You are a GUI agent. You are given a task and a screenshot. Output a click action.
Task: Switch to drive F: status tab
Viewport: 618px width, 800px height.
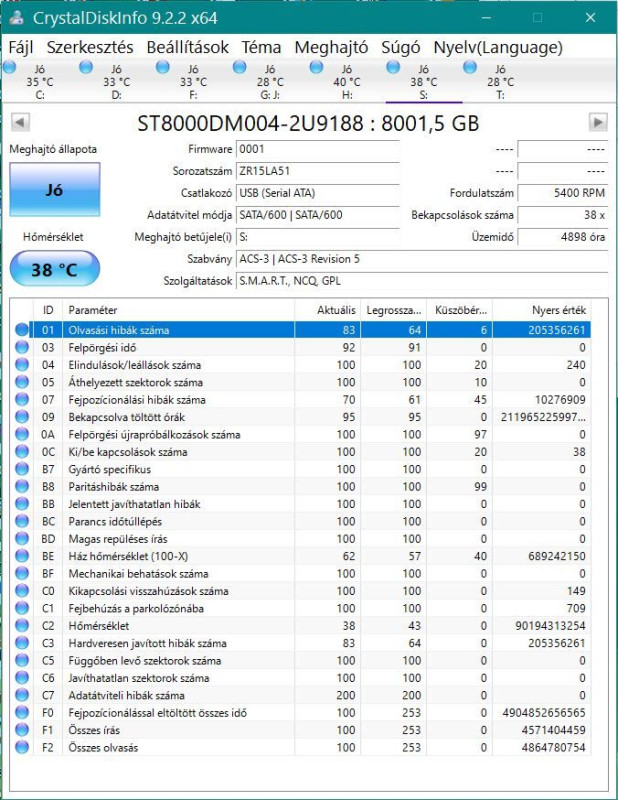pyautogui.click(x=193, y=82)
